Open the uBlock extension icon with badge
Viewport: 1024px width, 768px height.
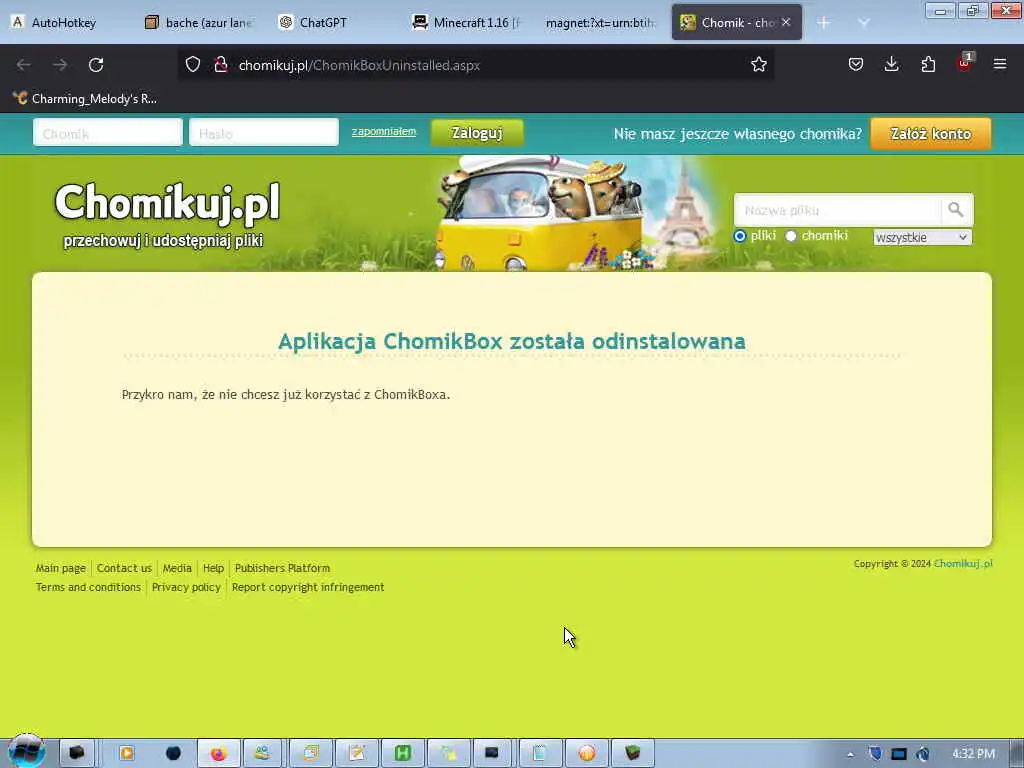[964, 63]
